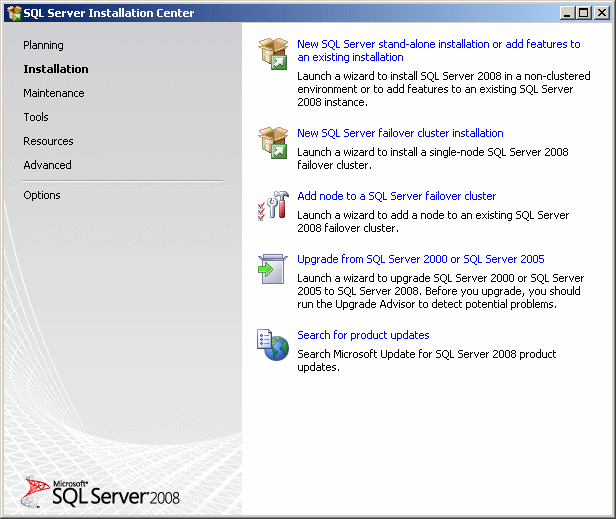Start Upgrade from SQL Server 2000 or 2005
Viewport: 616px width, 519px height.
pyautogui.click(x=421, y=259)
